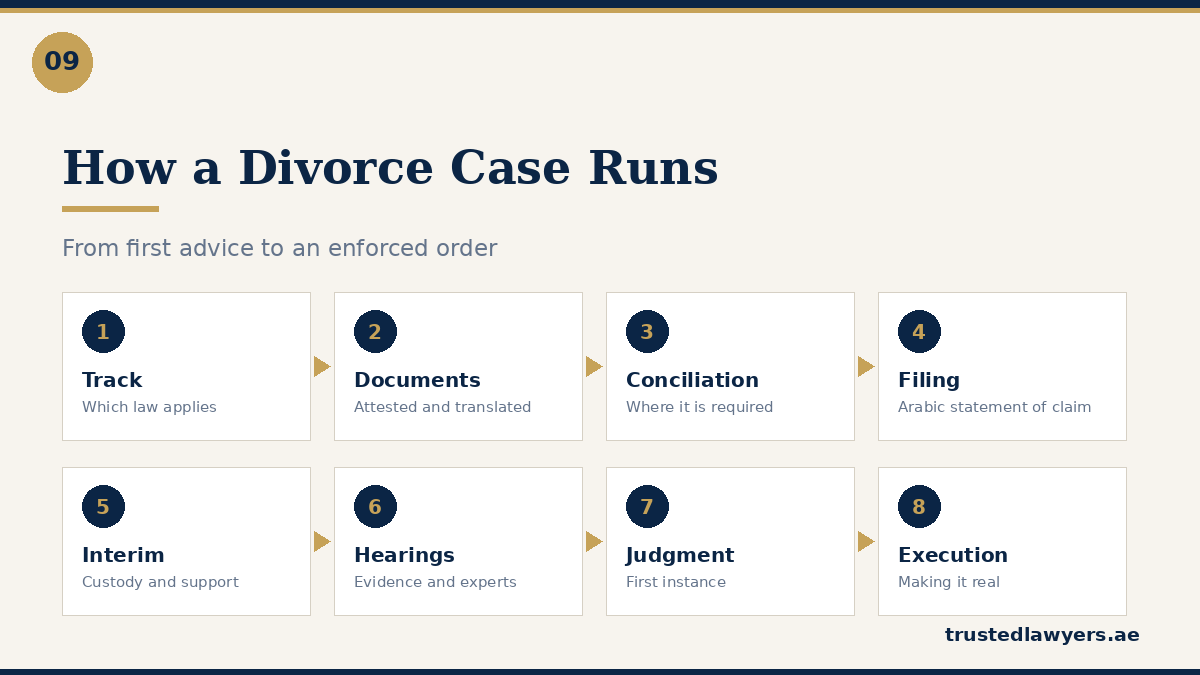Click the arrow between Judgment and Execution
The width and height of the screenshot is (1200, 675).
coord(866,541)
